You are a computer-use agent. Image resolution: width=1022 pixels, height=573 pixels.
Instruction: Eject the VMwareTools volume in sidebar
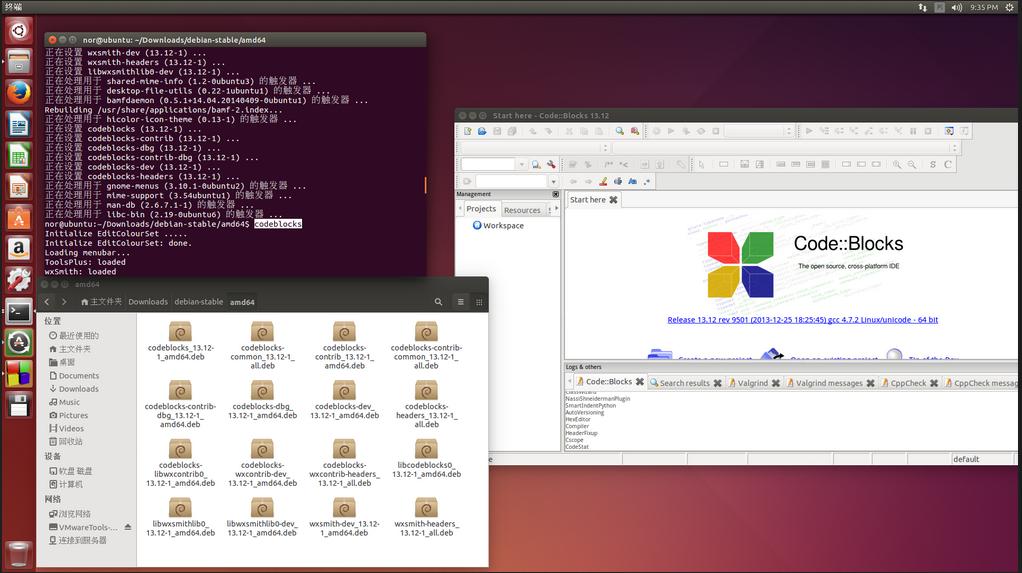(x=128, y=527)
